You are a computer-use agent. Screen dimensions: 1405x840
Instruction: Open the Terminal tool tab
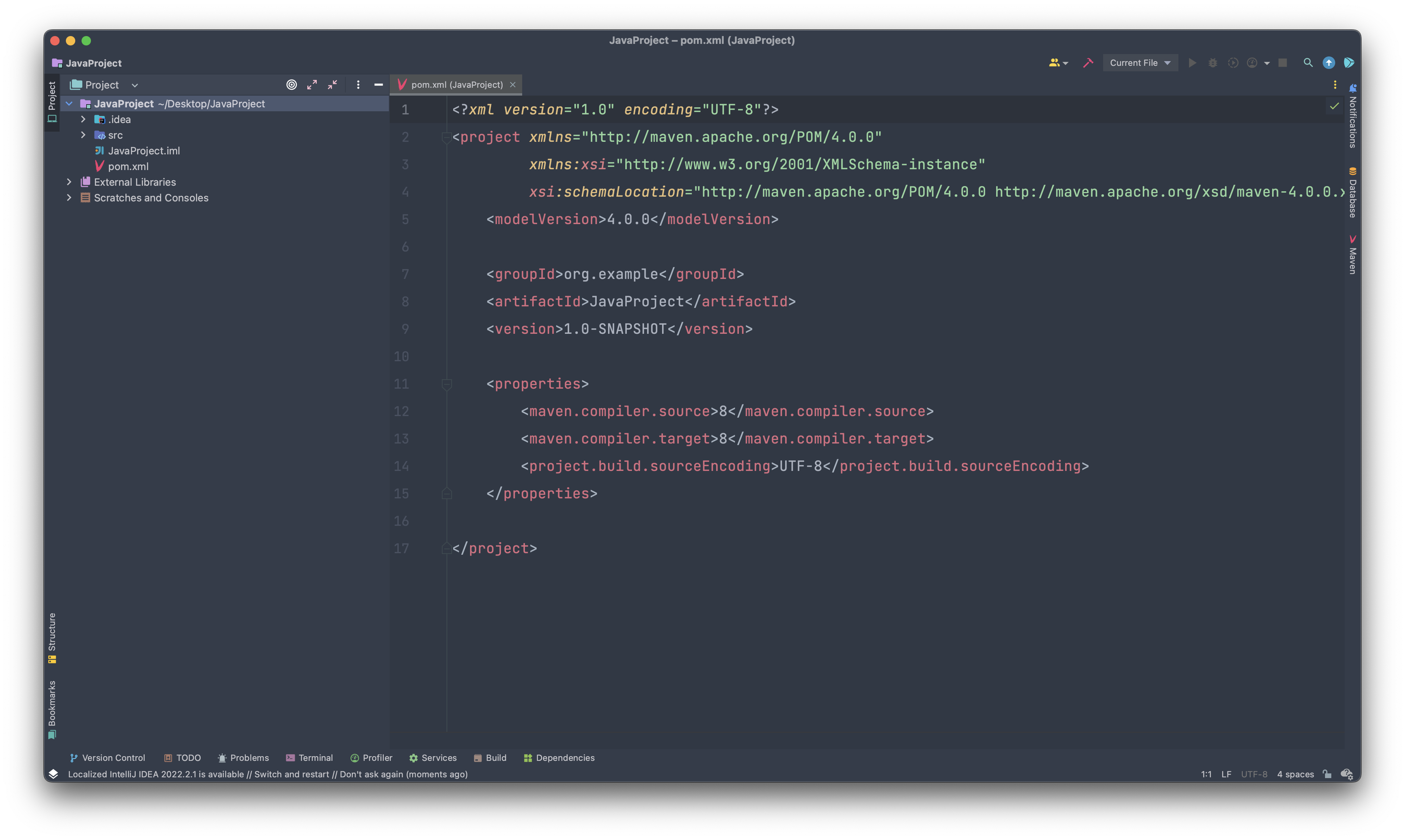tap(310, 757)
